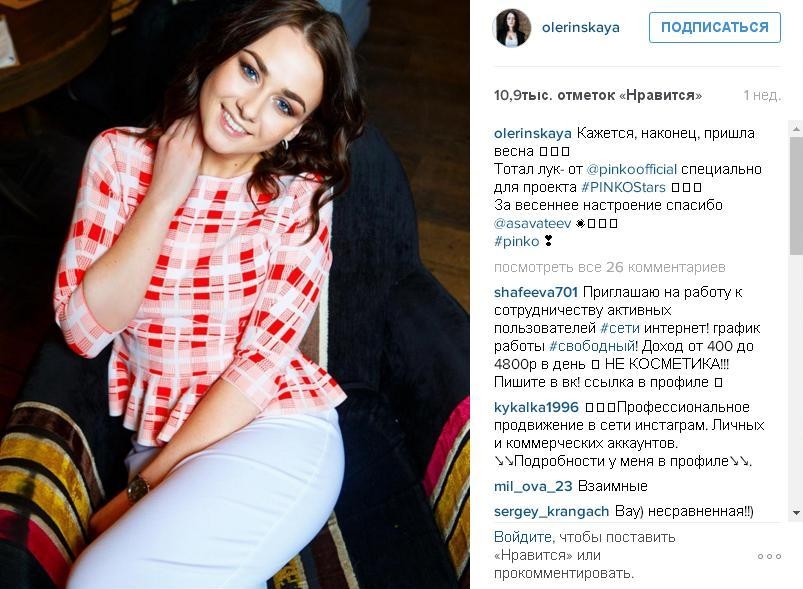Click the ПОДПИСАТЬСЯ subscribe button
The width and height of the screenshot is (803, 589).
click(714, 28)
